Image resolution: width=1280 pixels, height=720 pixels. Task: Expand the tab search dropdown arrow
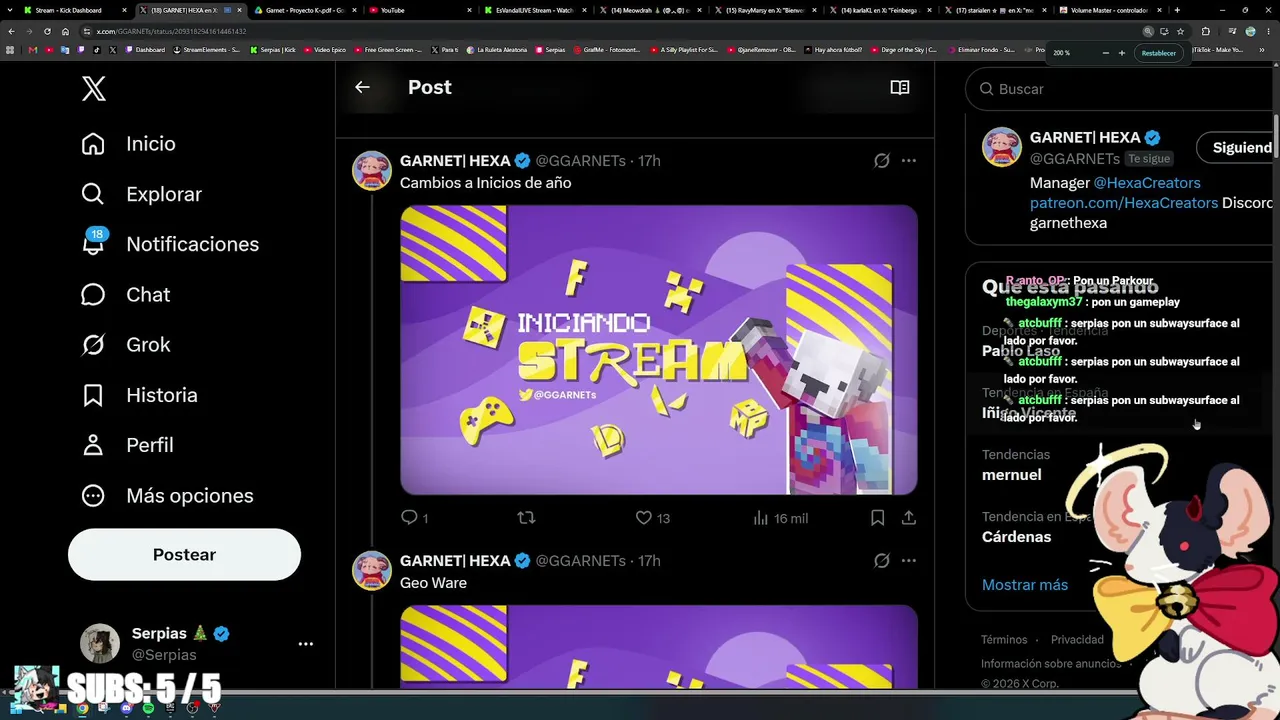(10, 10)
